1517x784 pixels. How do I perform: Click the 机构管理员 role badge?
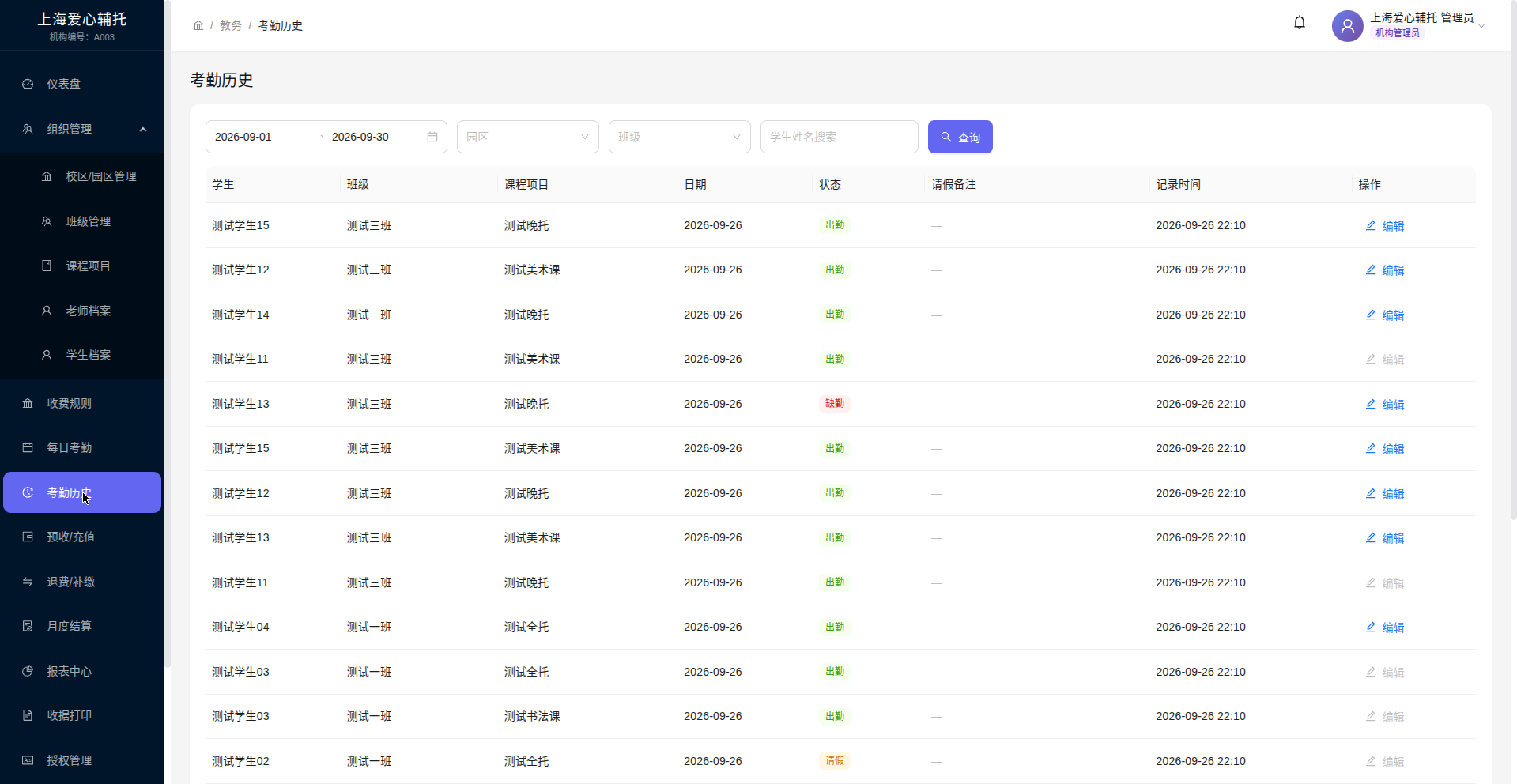(1398, 33)
